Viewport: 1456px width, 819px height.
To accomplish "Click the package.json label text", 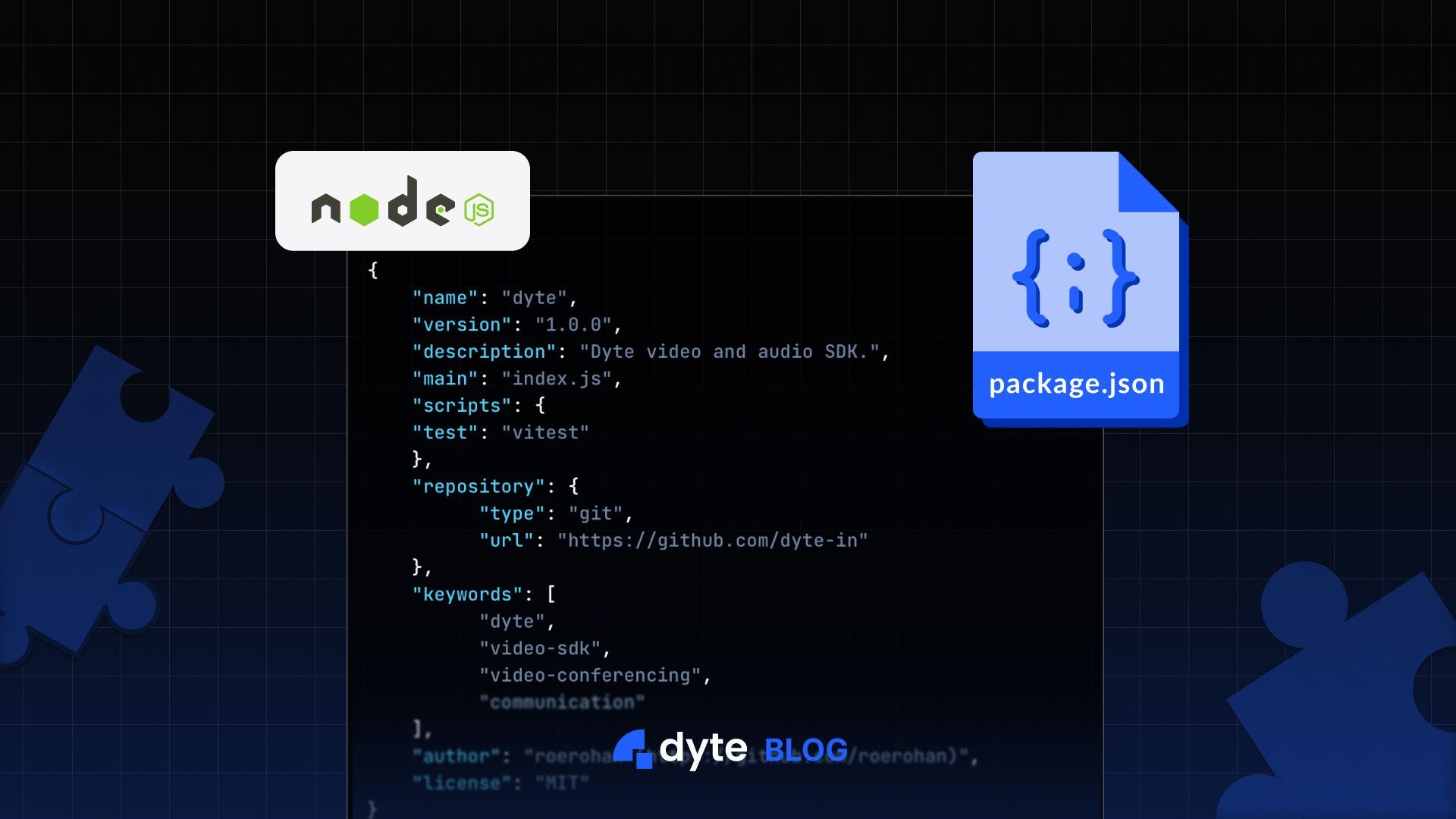I will pos(1076,384).
